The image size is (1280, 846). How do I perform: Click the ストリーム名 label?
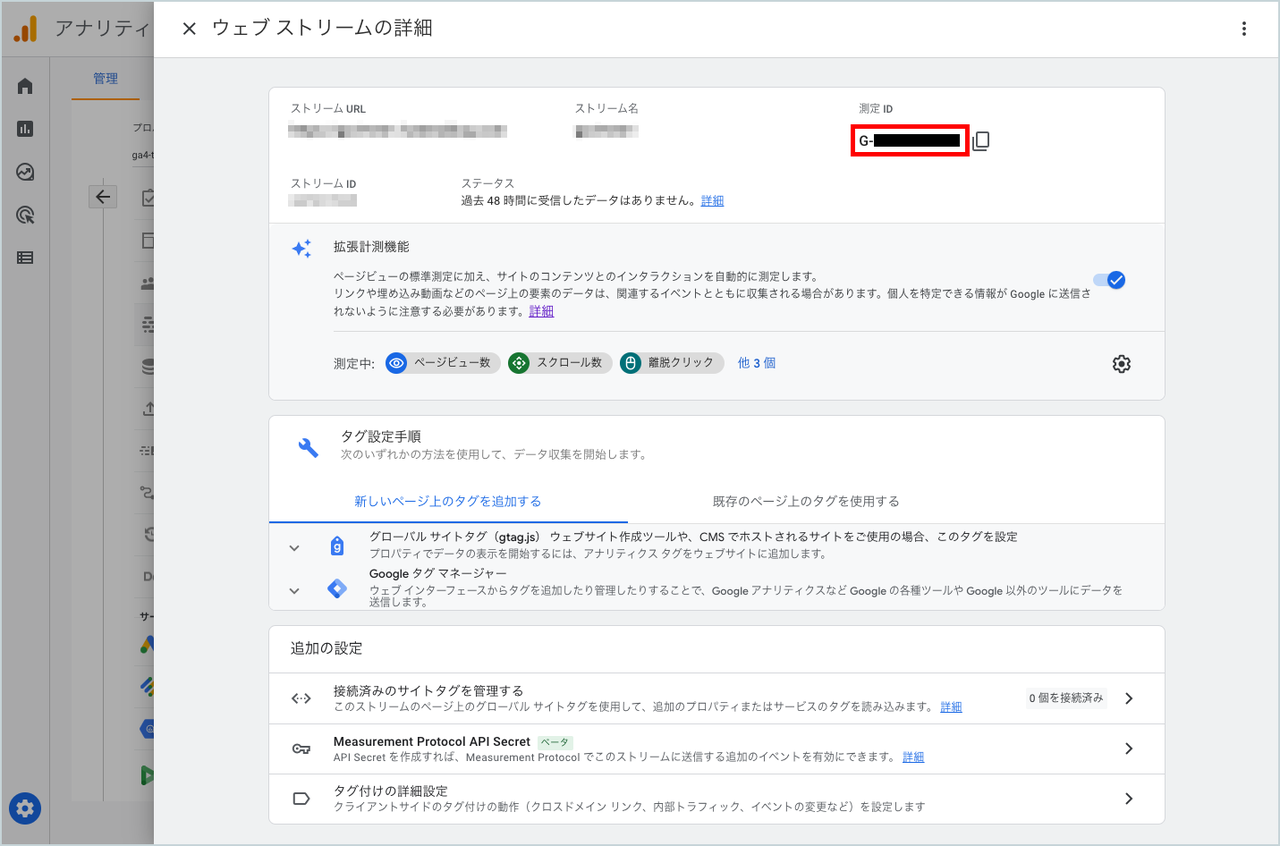click(x=606, y=108)
